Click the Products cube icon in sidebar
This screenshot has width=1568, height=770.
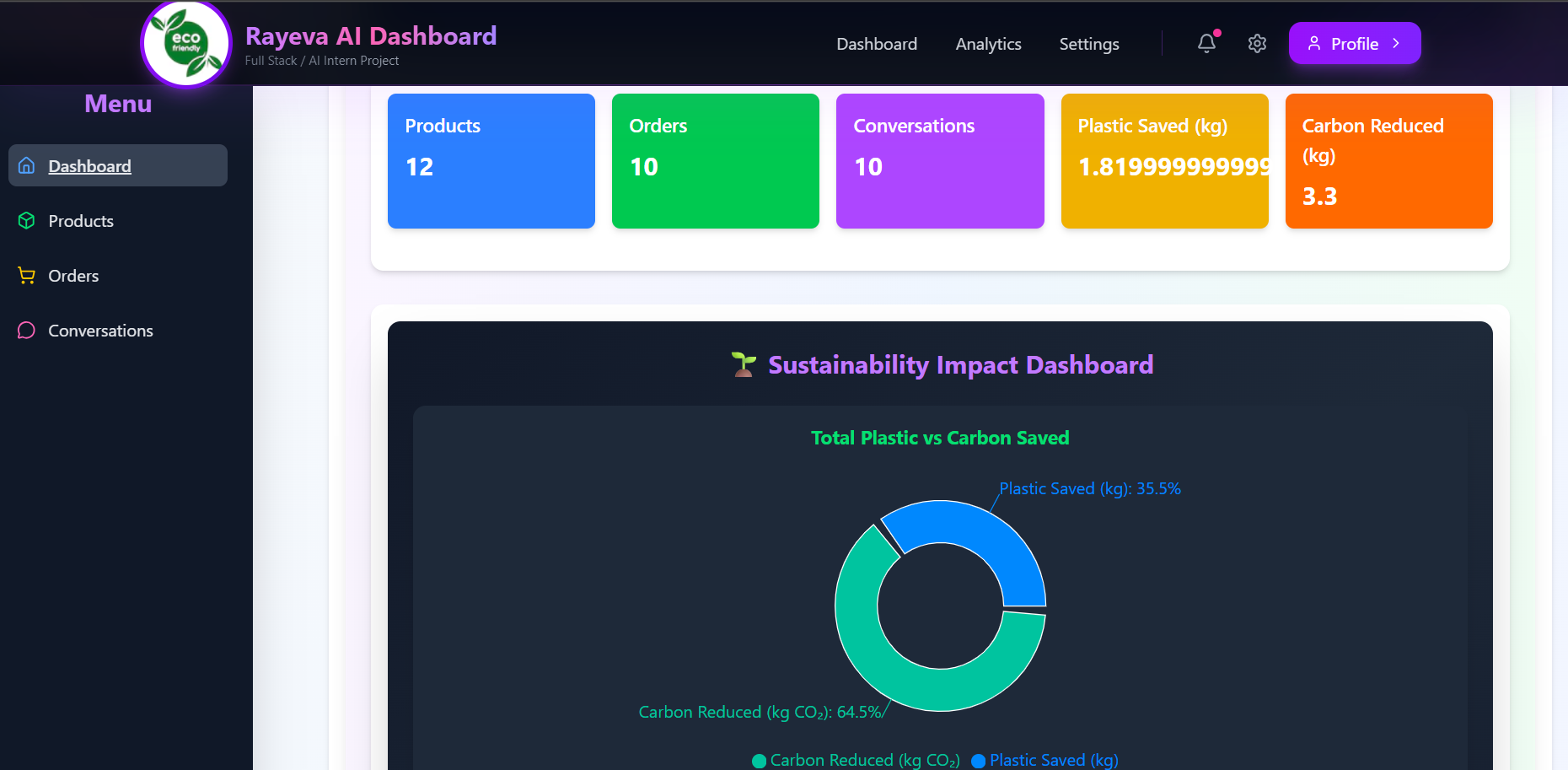pyautogui.click(x=27, y=221)
